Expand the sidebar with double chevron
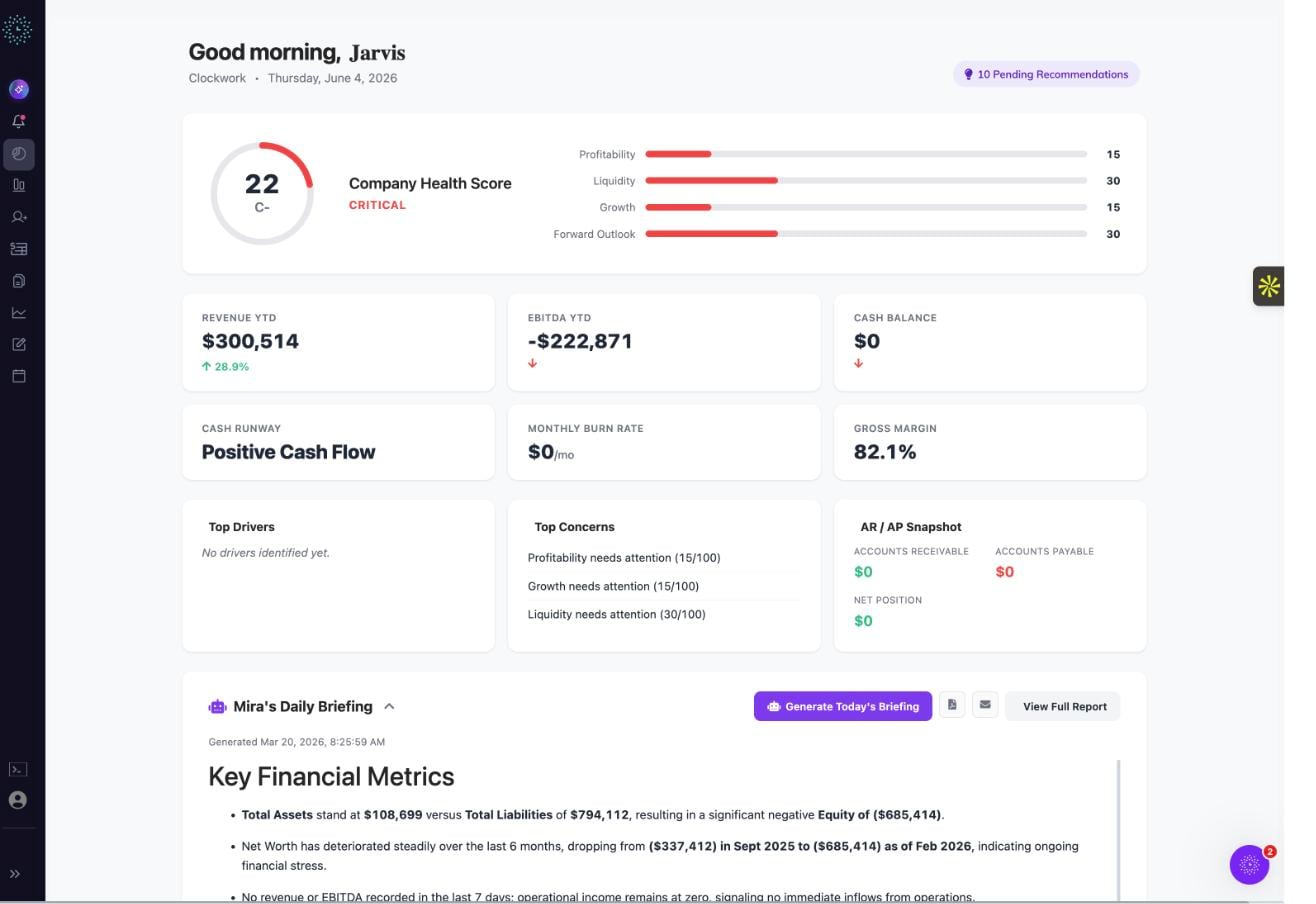Screen dimensions: 1316x904 point(15,874)
